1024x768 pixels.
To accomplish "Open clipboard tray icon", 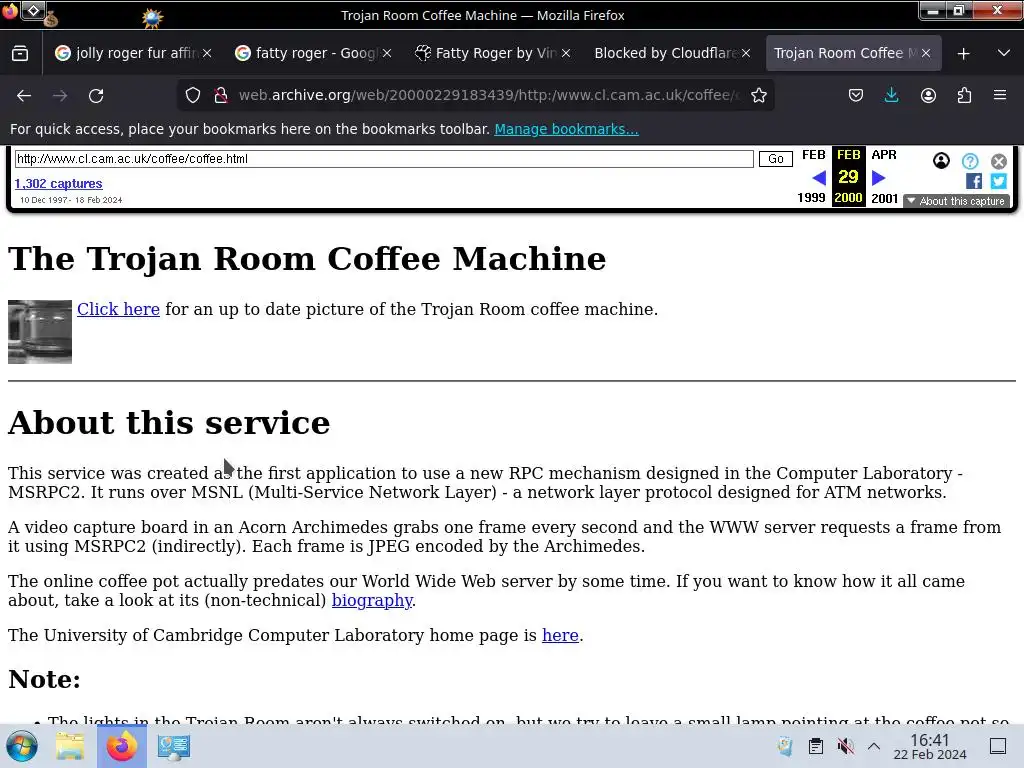I will coord(816,746).
